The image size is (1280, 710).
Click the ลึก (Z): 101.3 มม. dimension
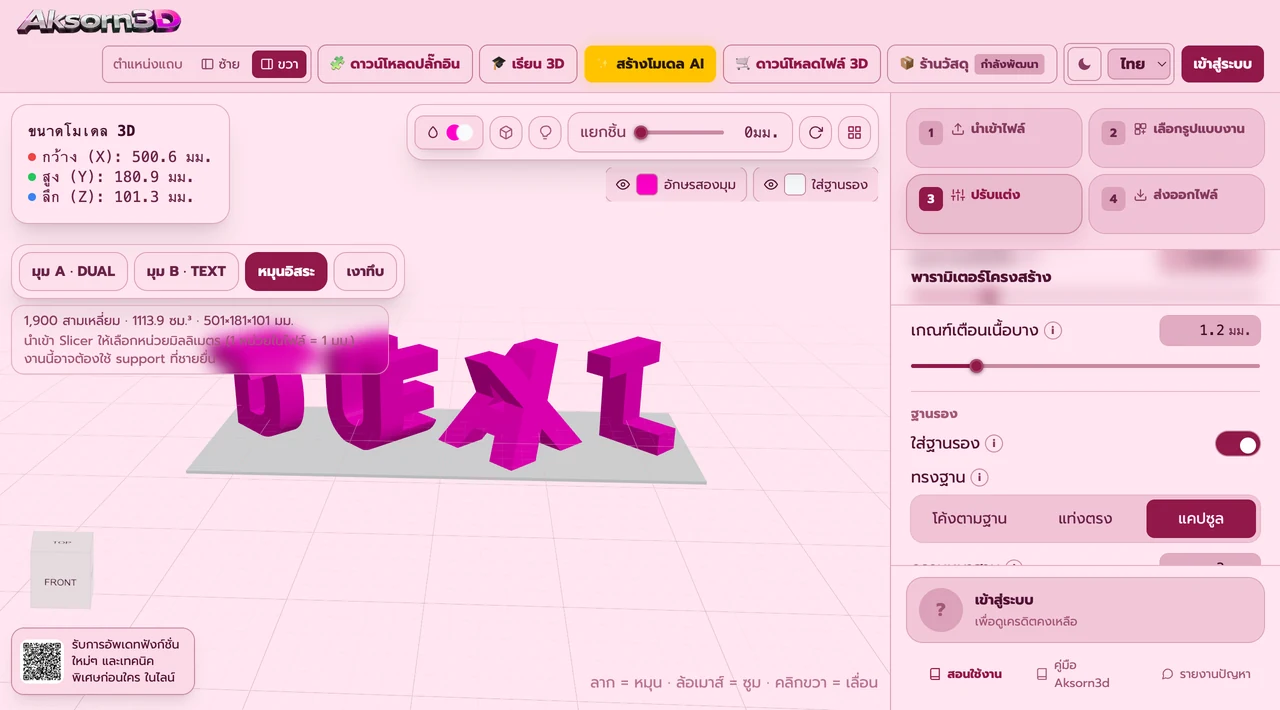click(x=111, y=197)
